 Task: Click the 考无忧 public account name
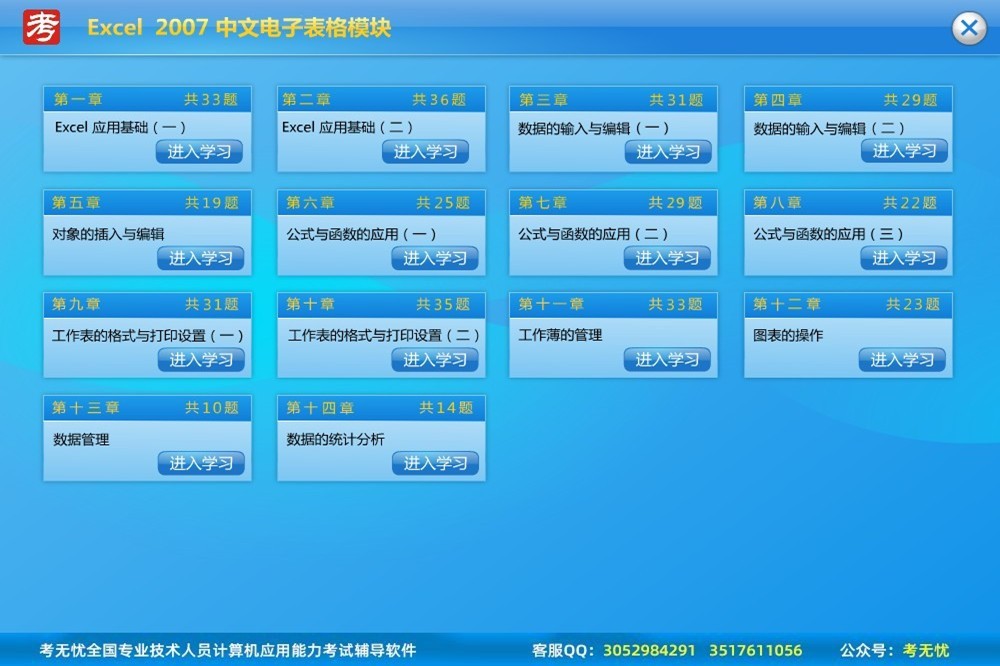click(x=925, y=651)
